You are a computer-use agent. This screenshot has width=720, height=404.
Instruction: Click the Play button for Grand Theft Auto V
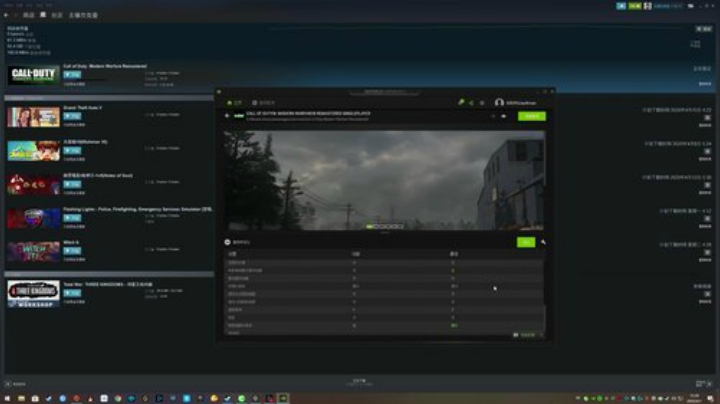coord(72,116)
